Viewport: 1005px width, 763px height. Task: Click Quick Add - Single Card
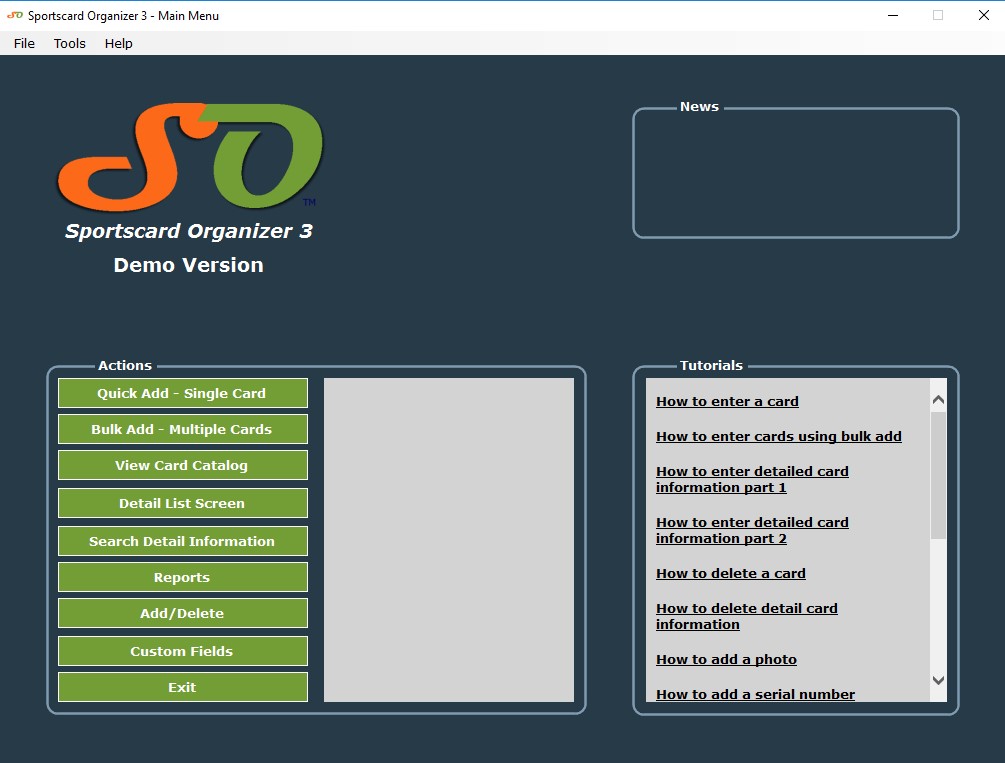tap(182, 393)
